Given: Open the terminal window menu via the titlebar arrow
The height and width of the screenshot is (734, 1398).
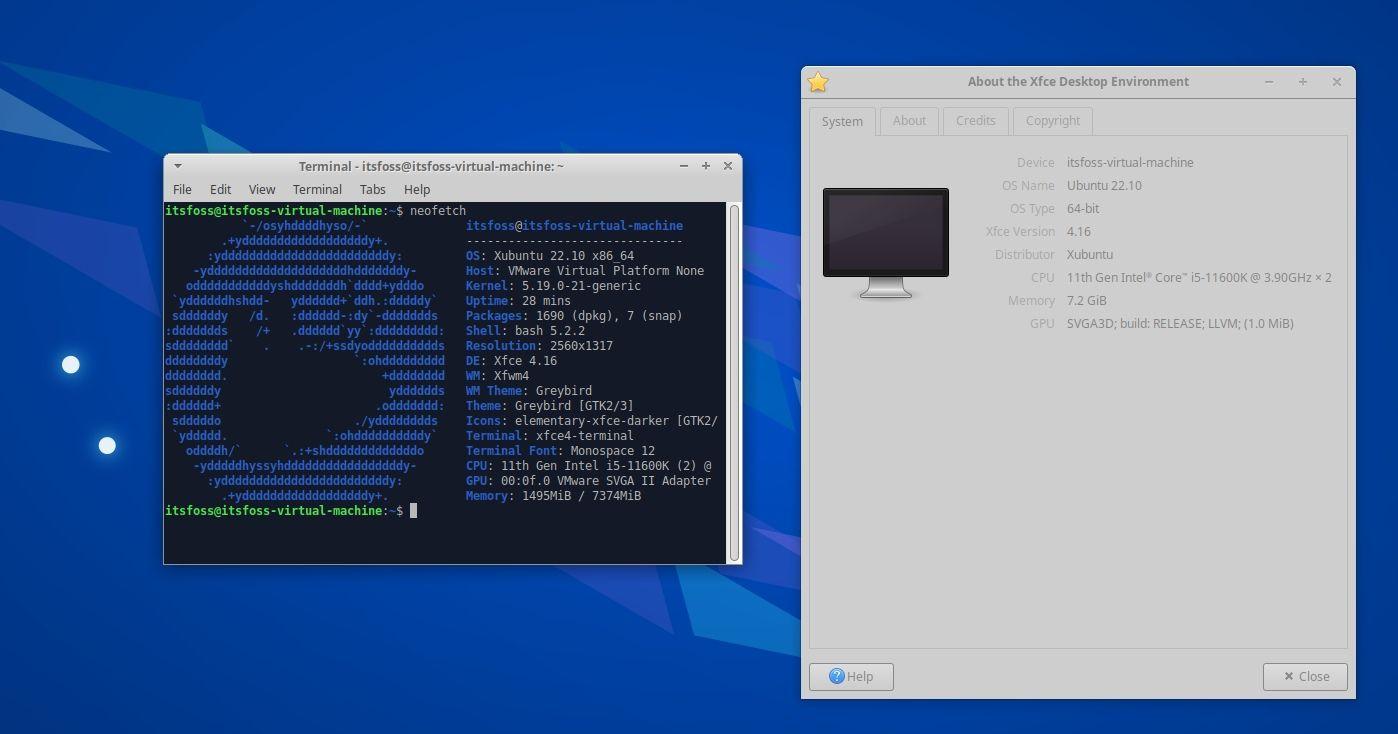Looking at the screenshot, I should point(177,165).
